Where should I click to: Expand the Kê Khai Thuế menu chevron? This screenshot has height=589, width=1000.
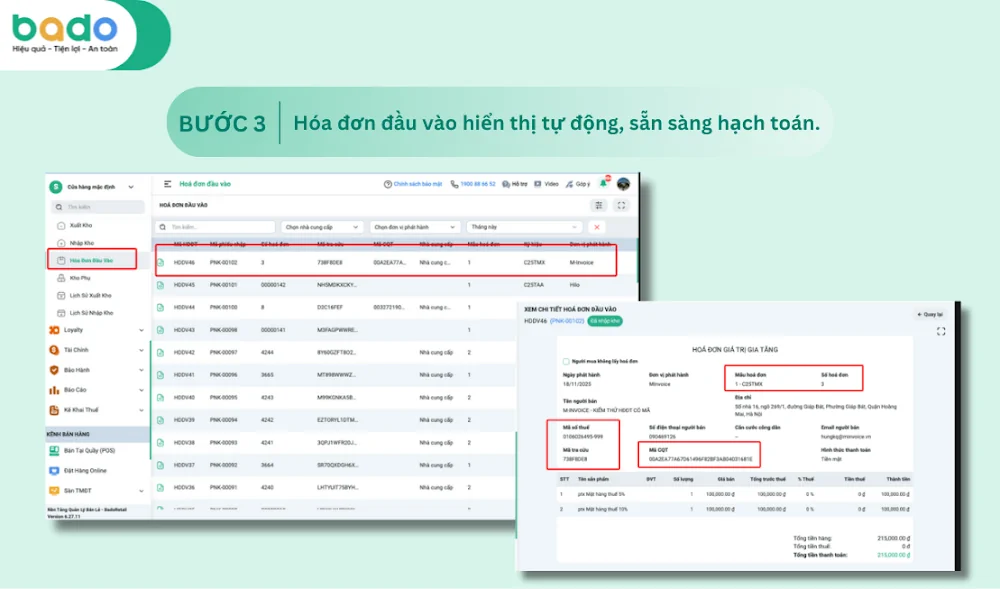pyautogui.click(x=141, y=410)
